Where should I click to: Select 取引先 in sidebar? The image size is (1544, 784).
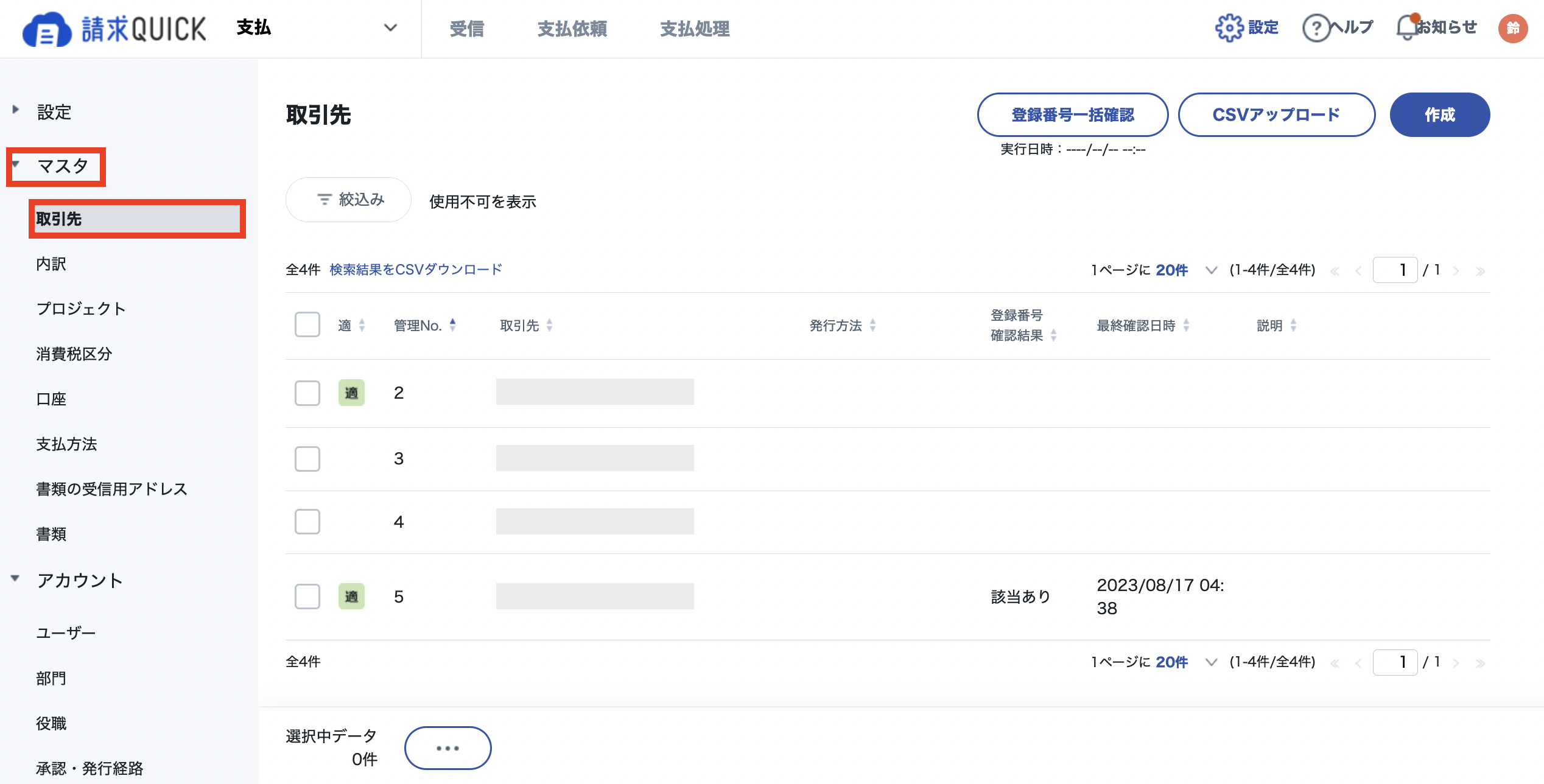[137, 219]
